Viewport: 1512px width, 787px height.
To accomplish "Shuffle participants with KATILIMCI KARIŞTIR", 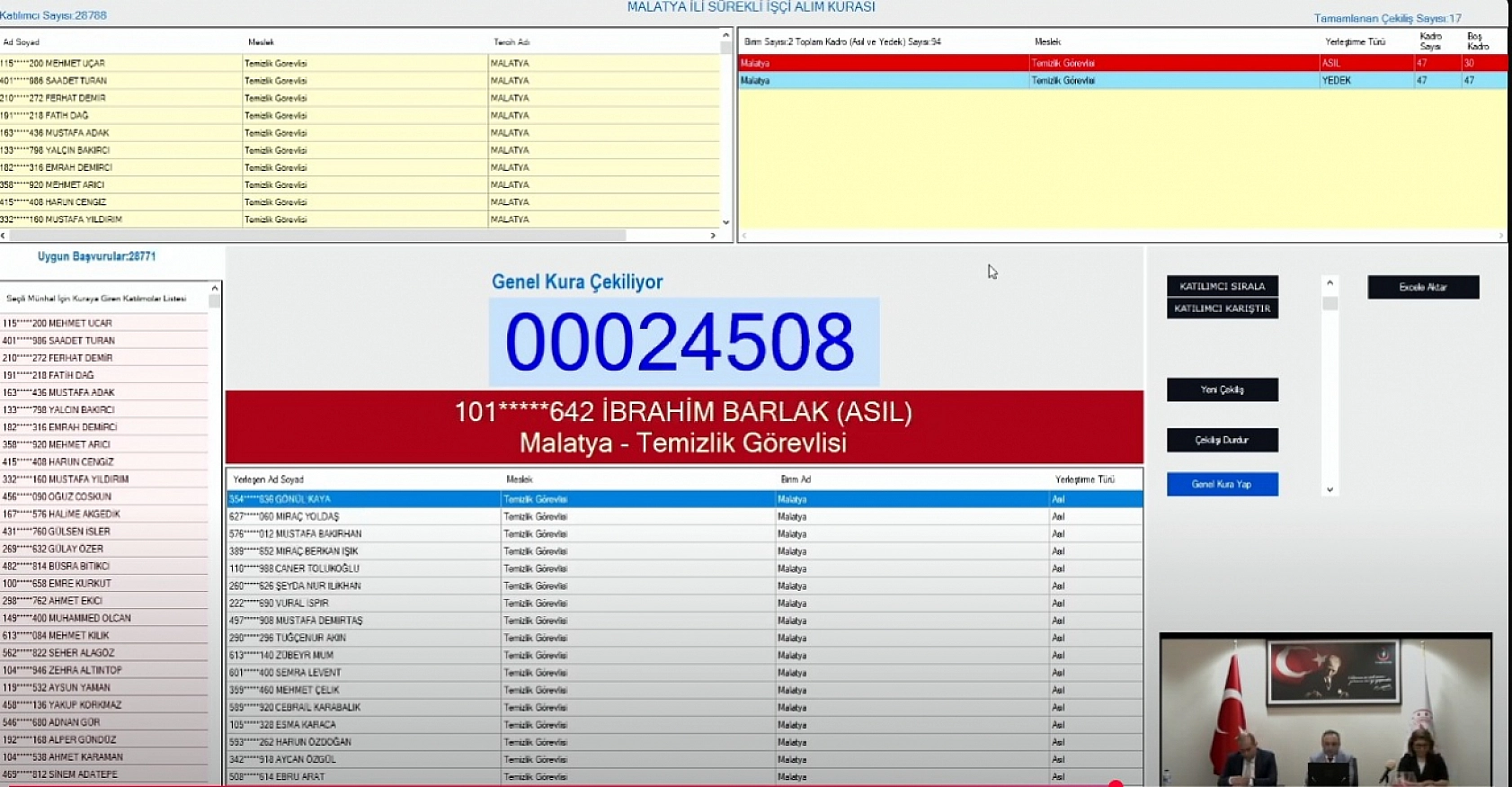I will point(1222,309).
